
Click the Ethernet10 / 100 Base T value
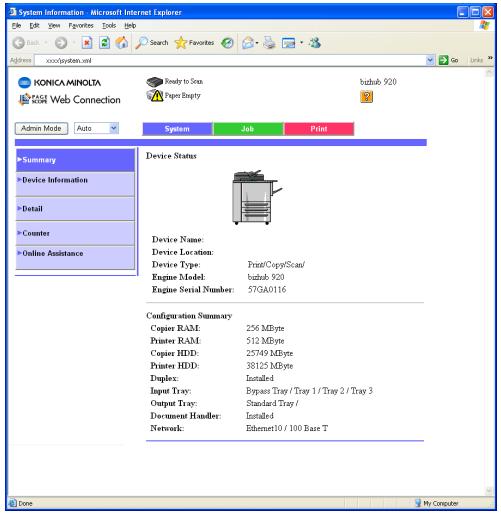pyautogui.click(x=287, y=428)
